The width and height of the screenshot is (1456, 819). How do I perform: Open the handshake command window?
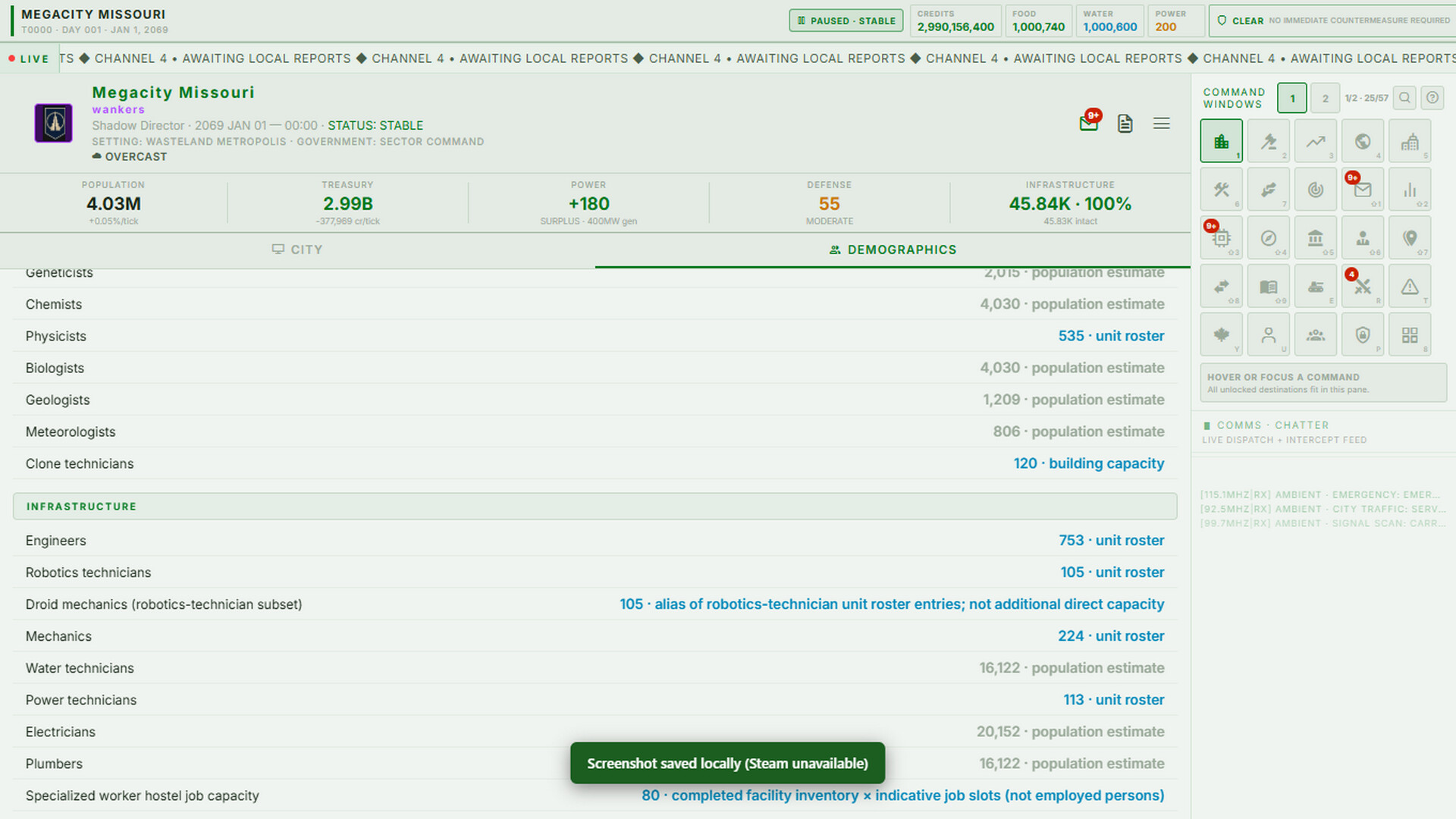point(1268,190)
